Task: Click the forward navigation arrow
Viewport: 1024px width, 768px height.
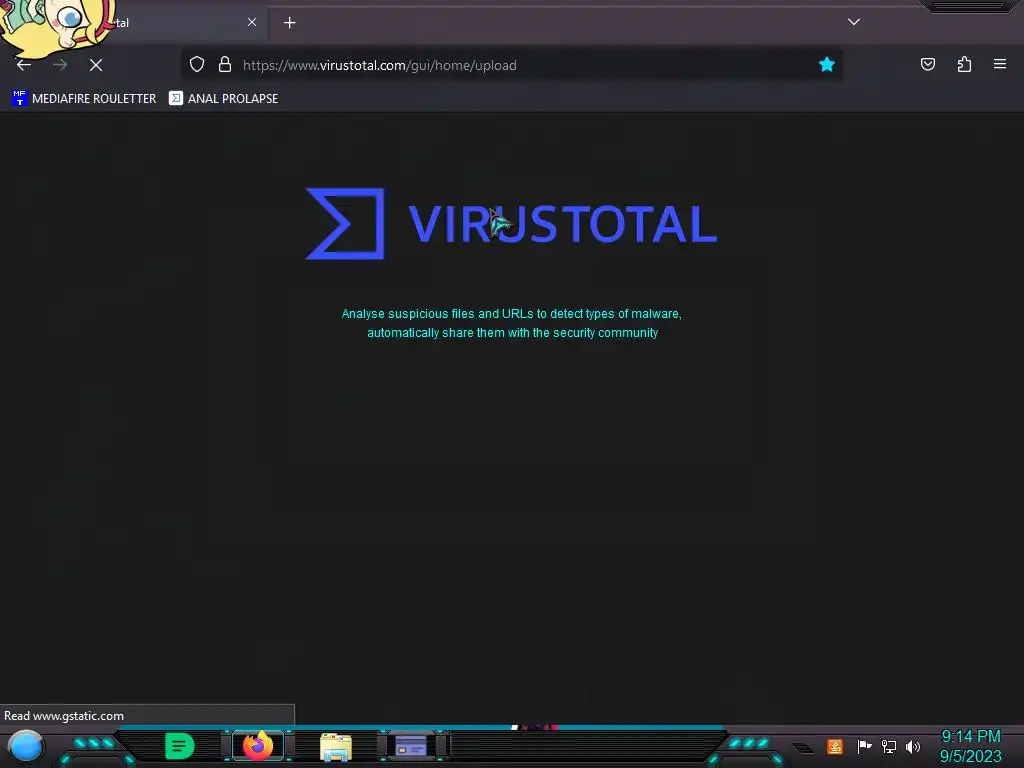Action: pyautogui.click(x=60, y=65)
